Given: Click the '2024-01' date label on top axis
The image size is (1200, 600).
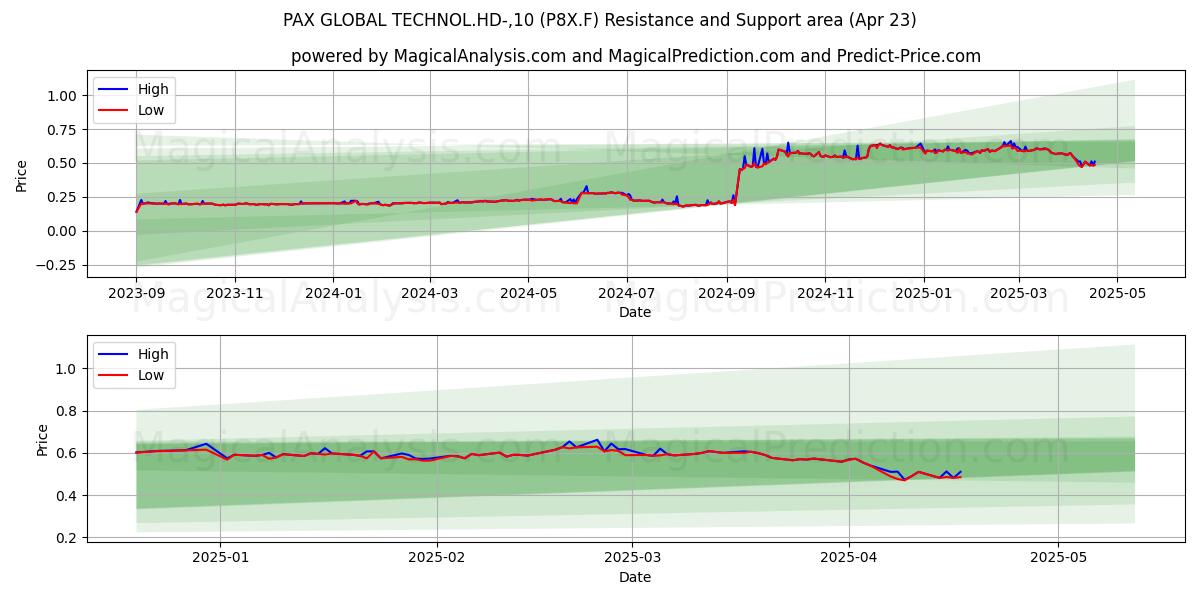Looking at the screenshot, I should (x=332, y=293).
